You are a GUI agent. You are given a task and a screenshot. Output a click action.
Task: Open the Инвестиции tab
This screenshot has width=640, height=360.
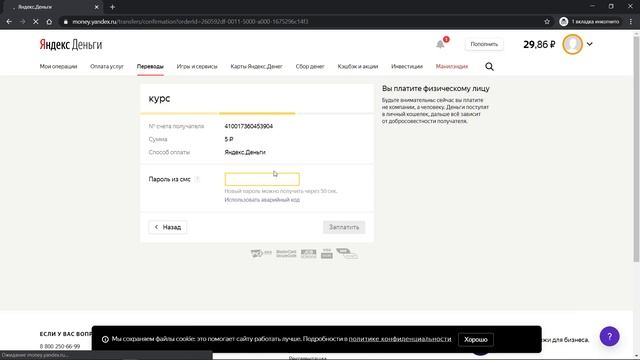click(x=407, y=67)
